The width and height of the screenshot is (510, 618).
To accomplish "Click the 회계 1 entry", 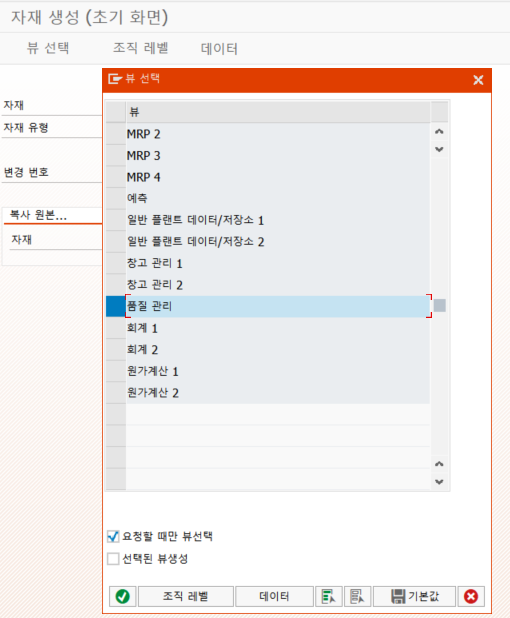I will coord(278,328).
